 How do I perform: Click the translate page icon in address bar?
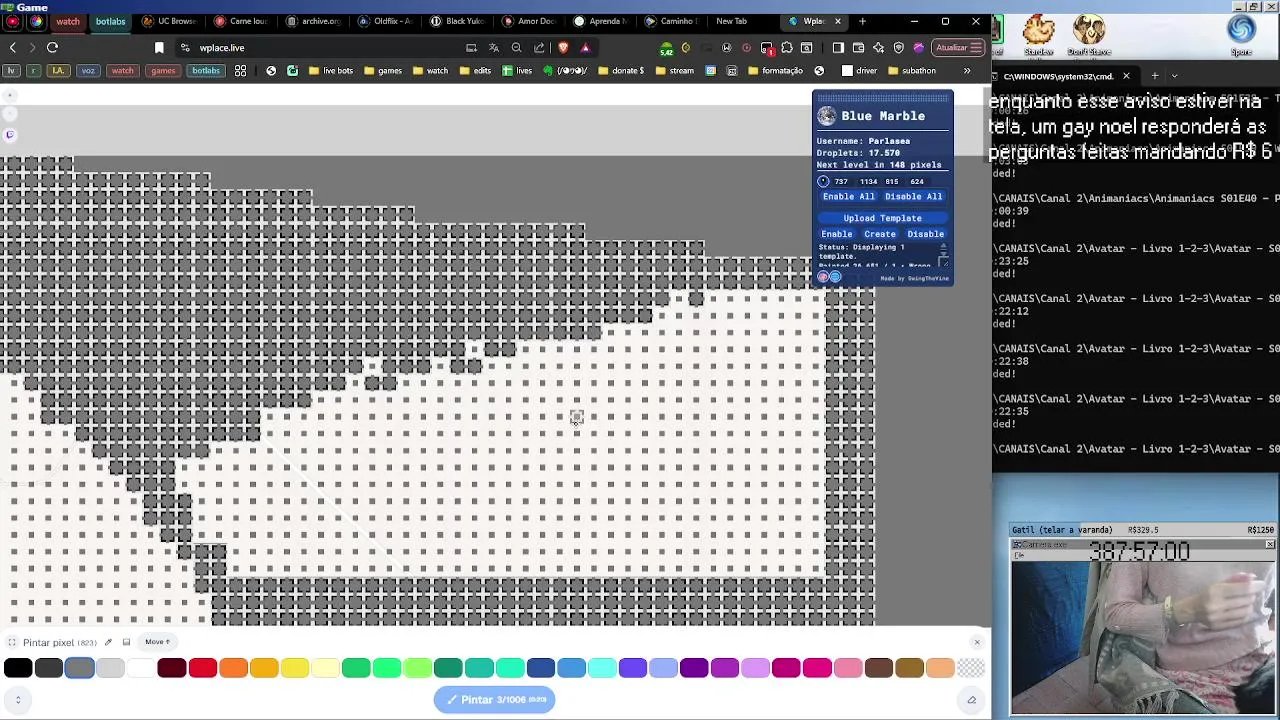click(494, 47)
